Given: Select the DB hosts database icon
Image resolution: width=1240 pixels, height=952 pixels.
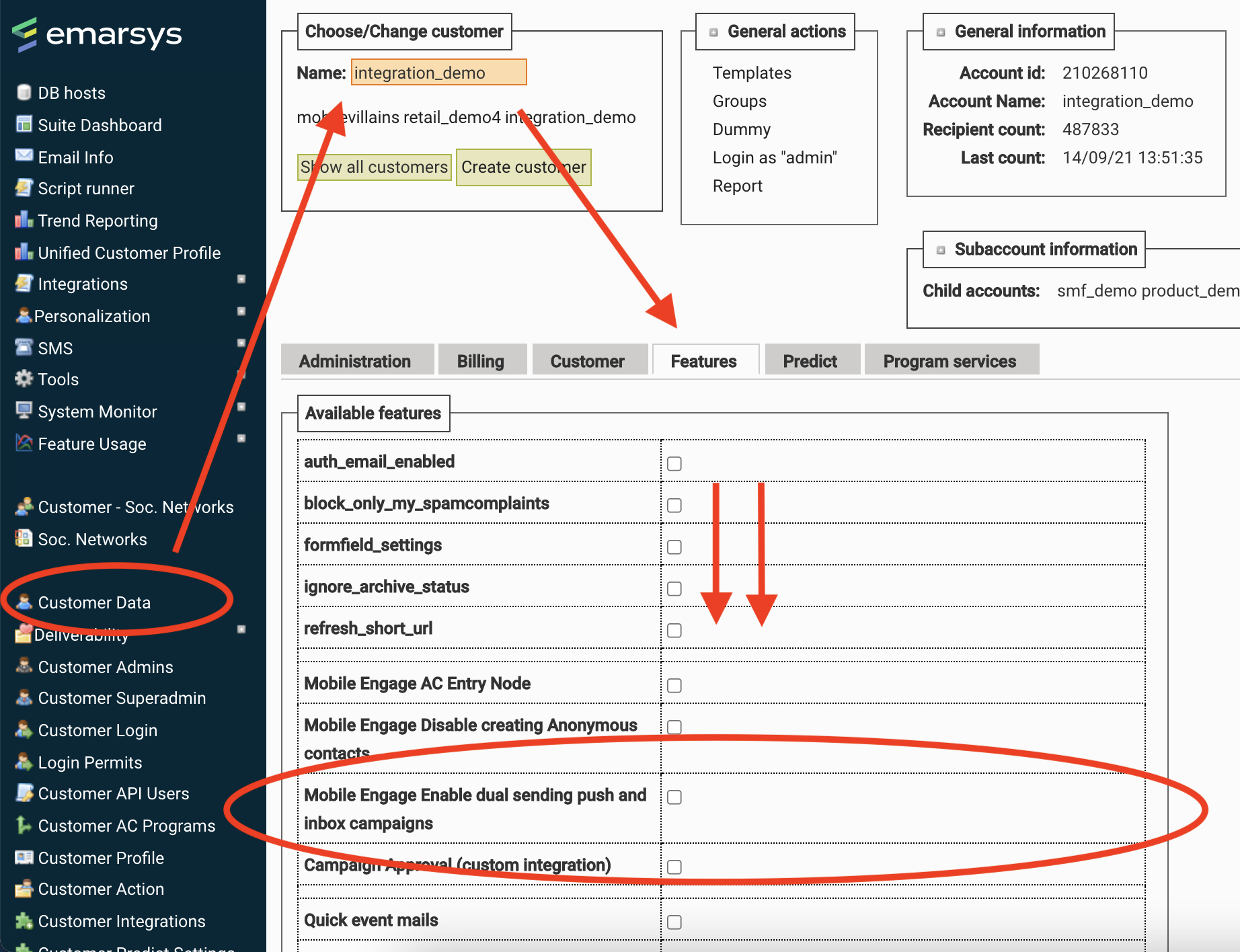Looking at the screenshot, I should tap(23, 92).
